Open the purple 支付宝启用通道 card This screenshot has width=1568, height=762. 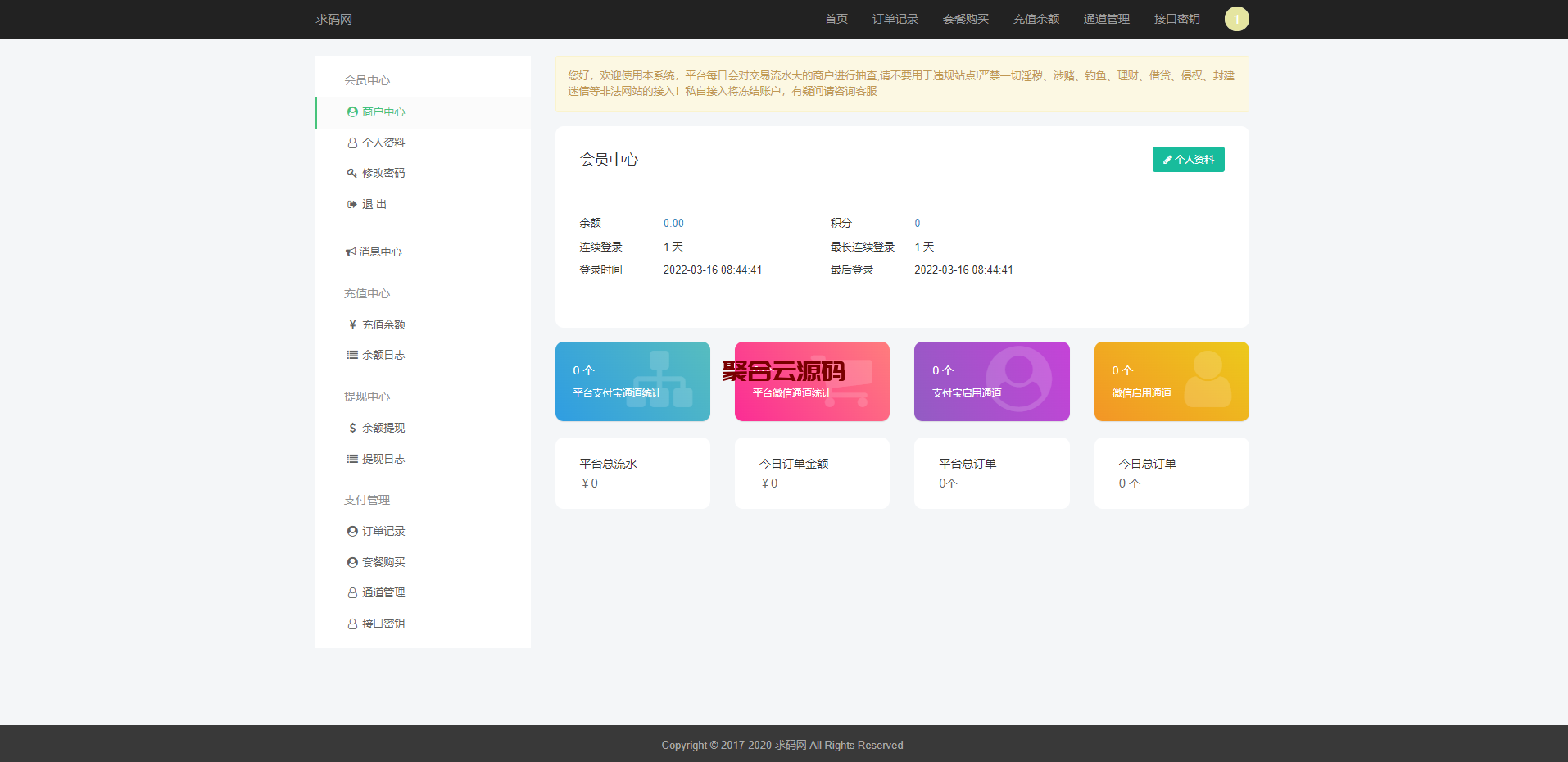point(991,382)
